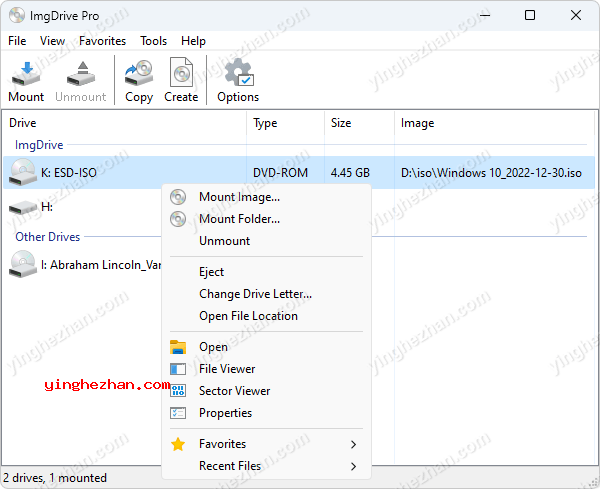Viewport: 600px width, 489px height.
Task: Select Unmount in the context menu
Action: [266, 241]
